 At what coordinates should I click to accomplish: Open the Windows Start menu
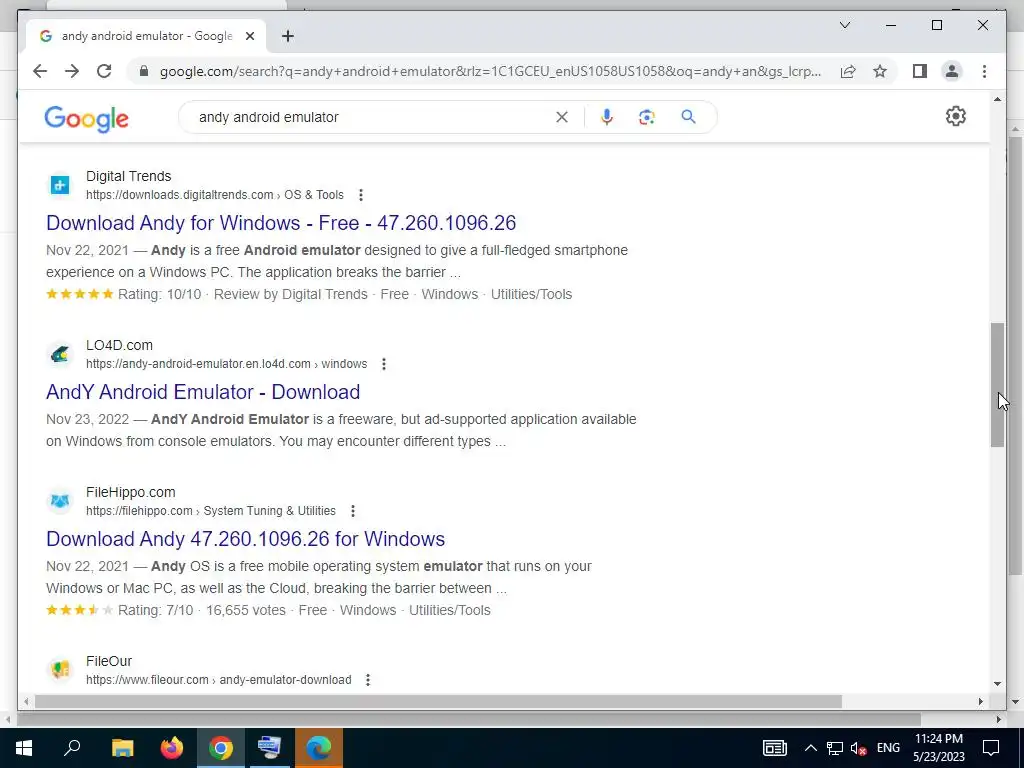[24, 748]
